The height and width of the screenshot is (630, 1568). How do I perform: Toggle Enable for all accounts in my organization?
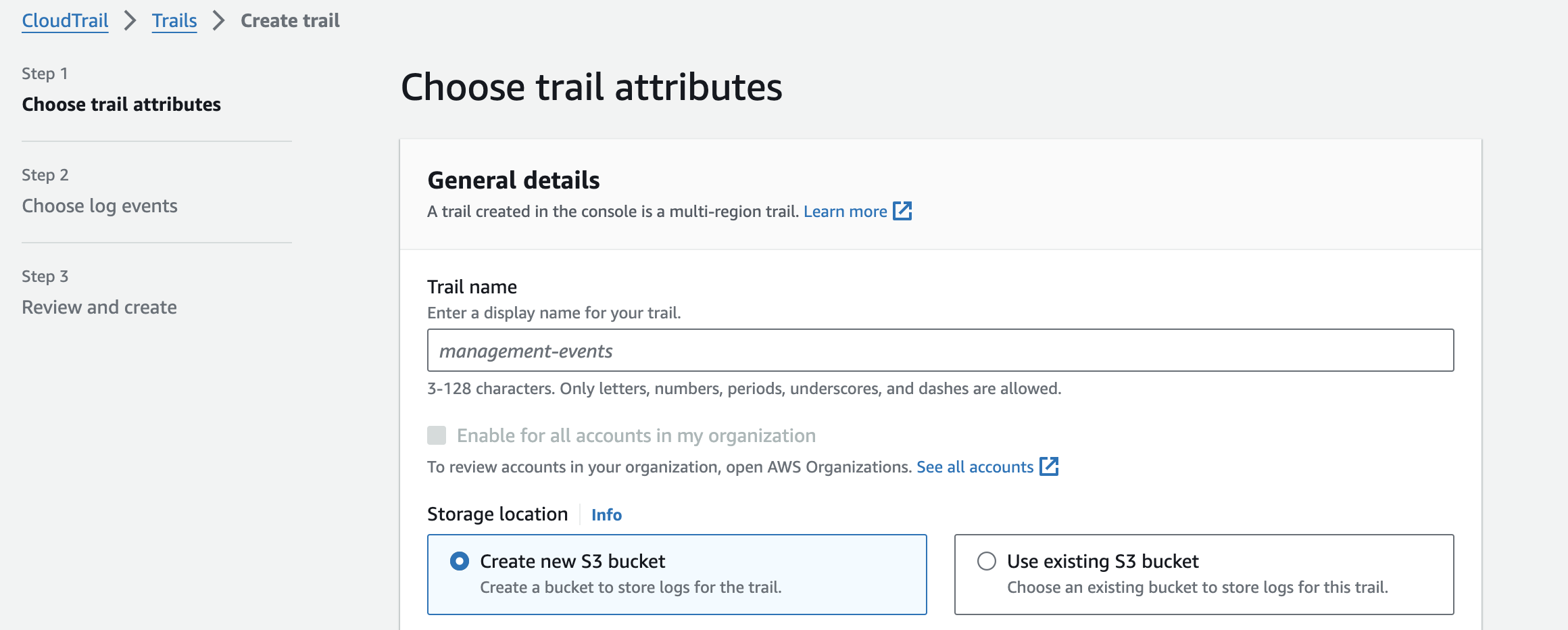[437, 435]
